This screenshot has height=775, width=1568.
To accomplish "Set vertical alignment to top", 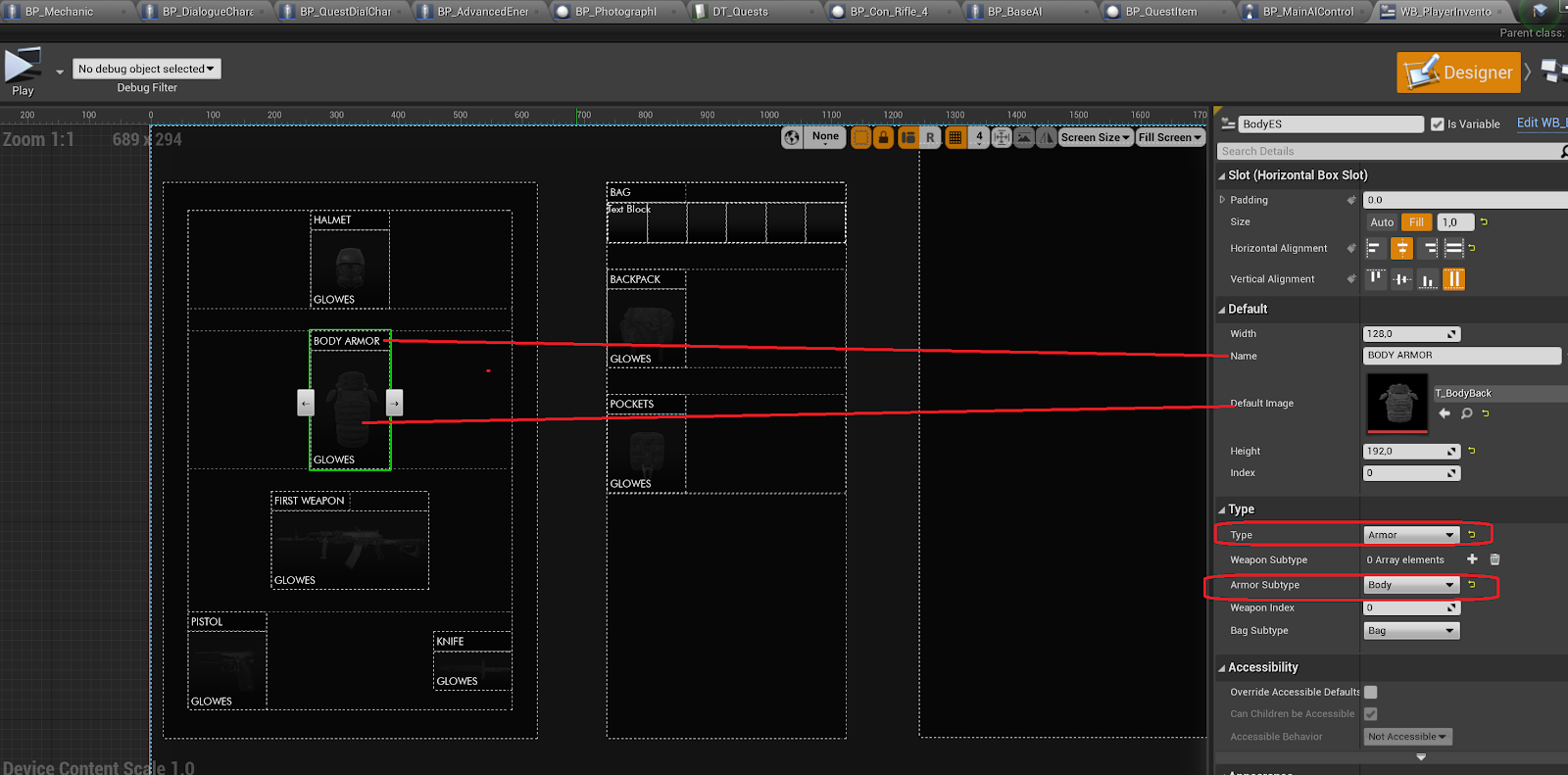I will tap(1376, 279).
